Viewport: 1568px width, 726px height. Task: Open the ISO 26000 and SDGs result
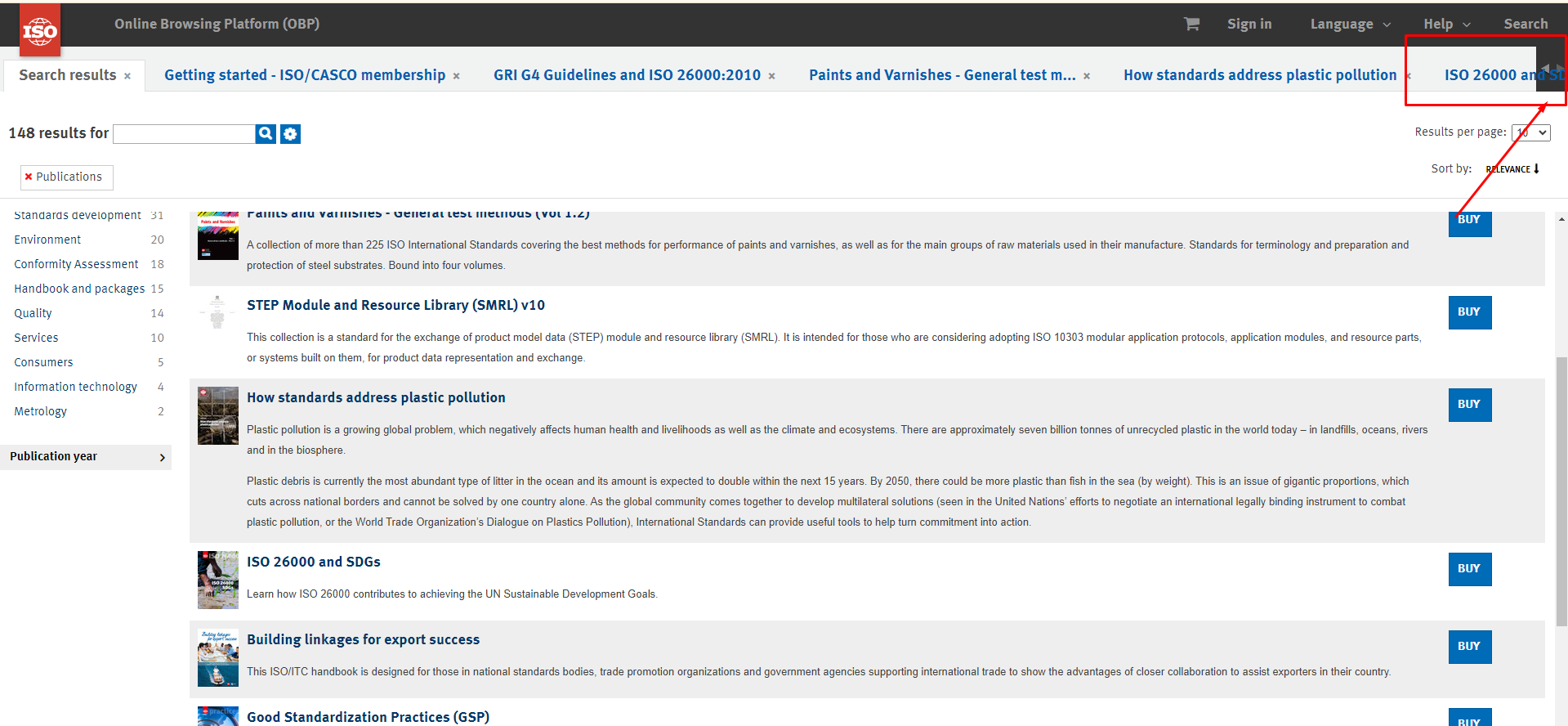314,562
